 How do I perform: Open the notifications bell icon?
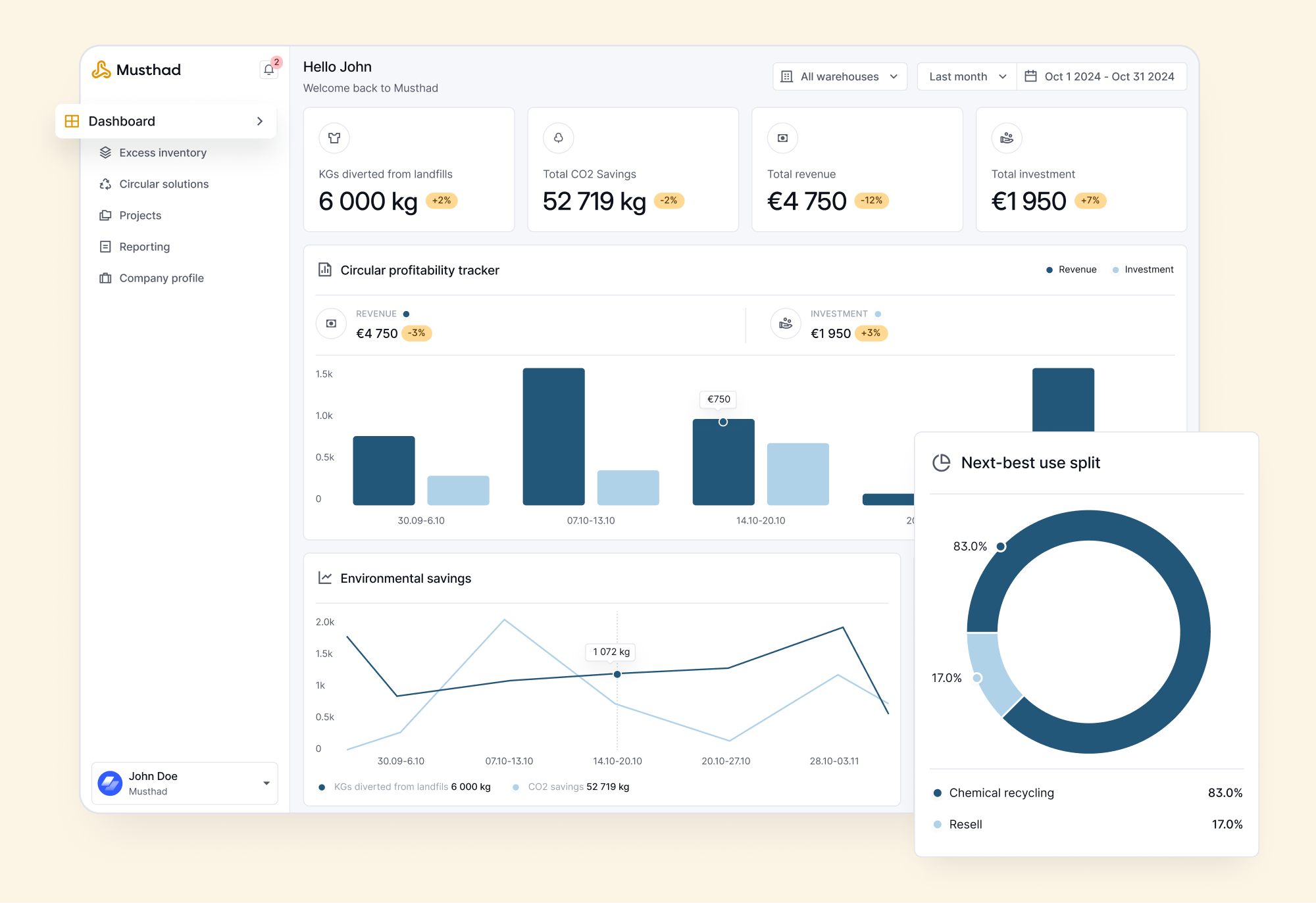coord(268,69)
